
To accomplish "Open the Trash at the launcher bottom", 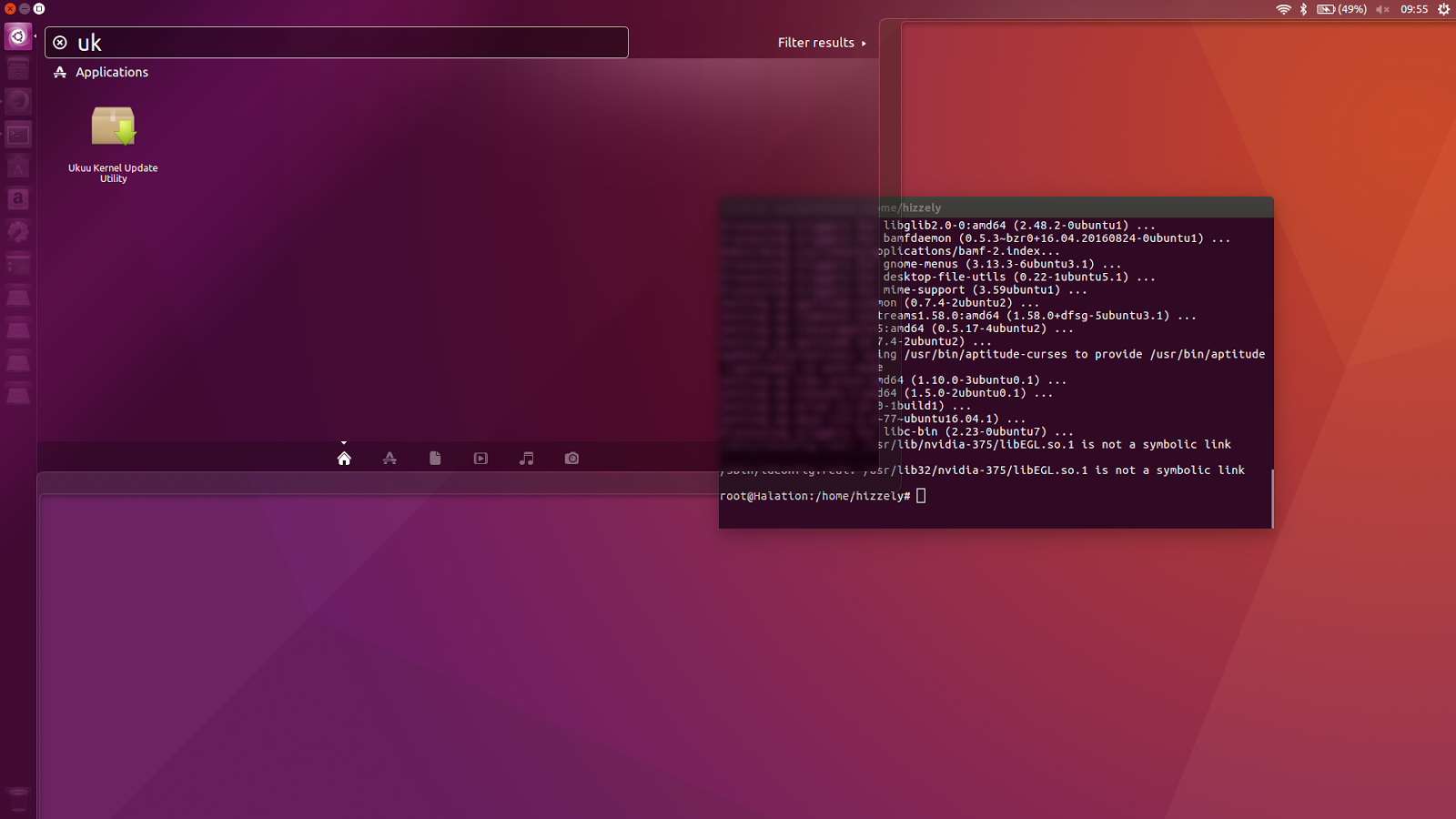I will [18, 799].
